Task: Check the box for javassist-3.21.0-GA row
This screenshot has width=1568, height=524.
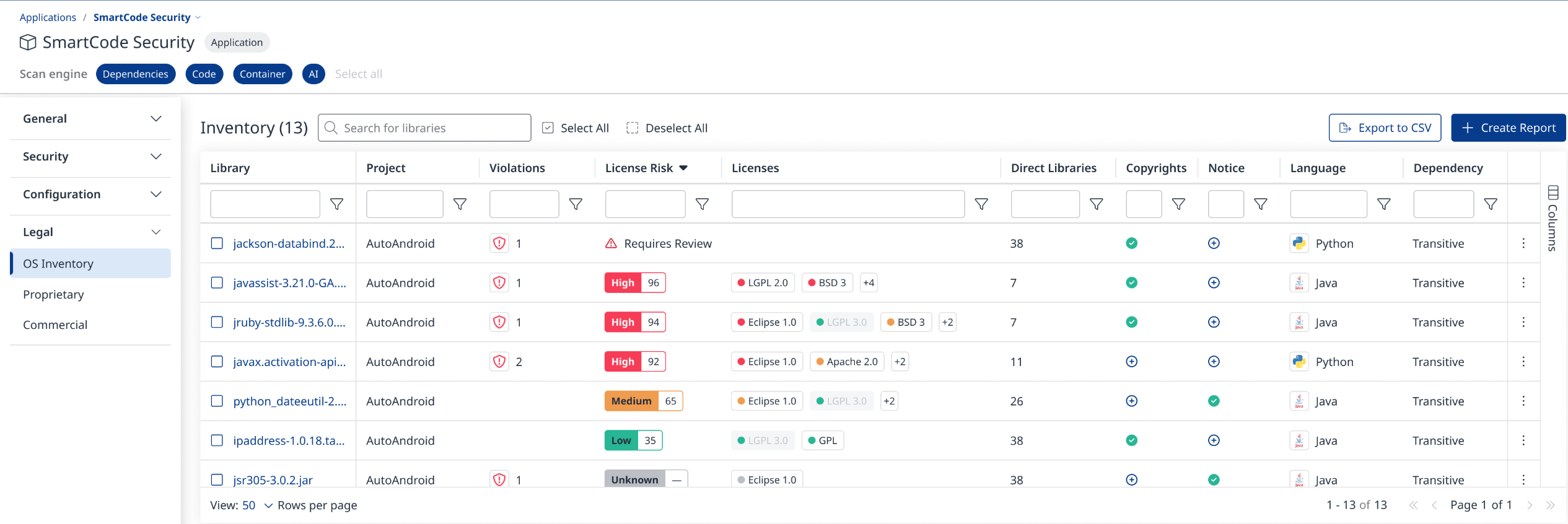Action: pos(217,282)
